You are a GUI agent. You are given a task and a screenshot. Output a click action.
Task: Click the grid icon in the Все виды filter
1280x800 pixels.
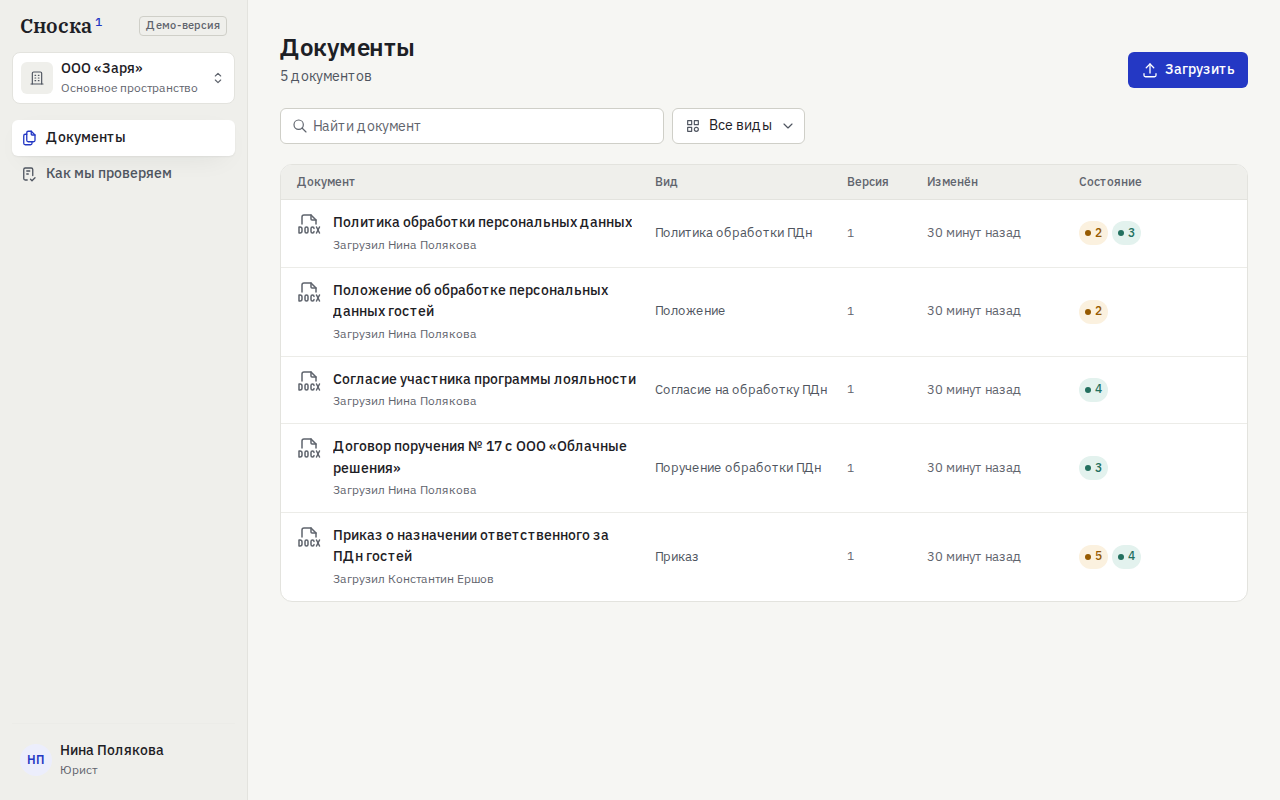(693, 126)
